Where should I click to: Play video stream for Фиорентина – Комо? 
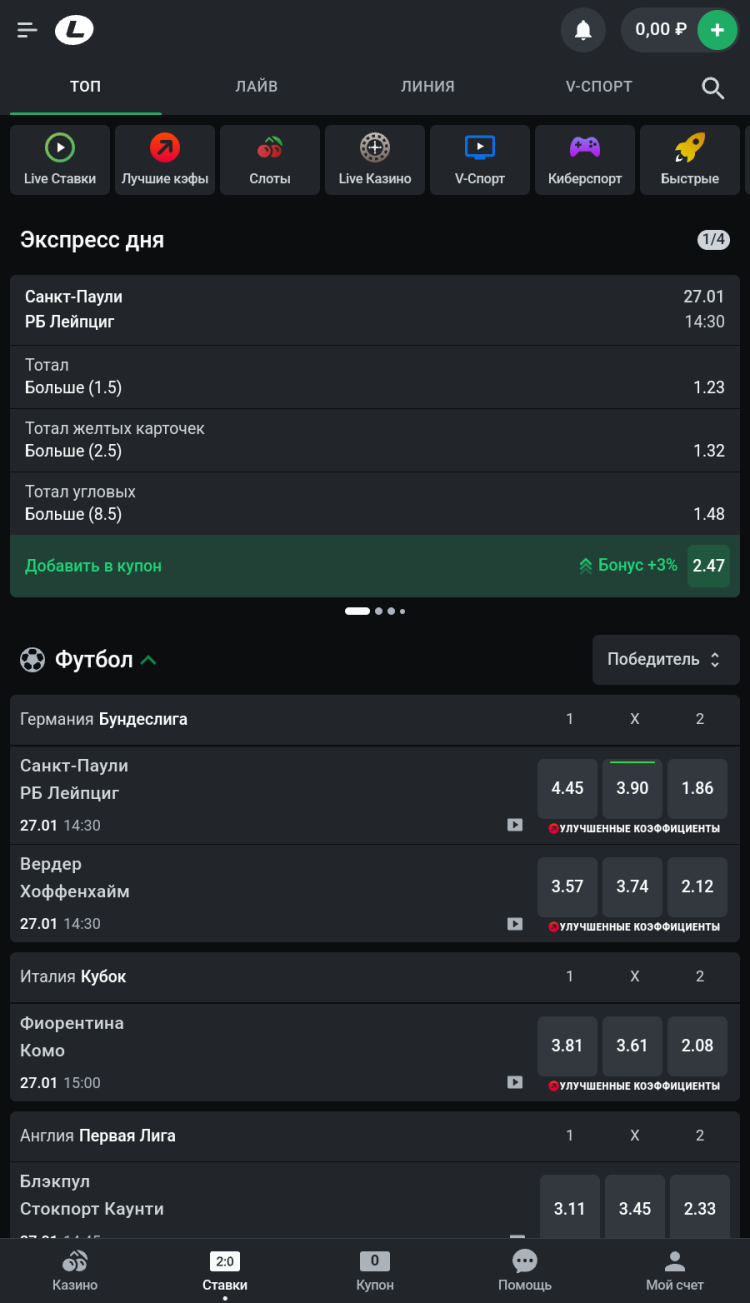click(515, 1082)
